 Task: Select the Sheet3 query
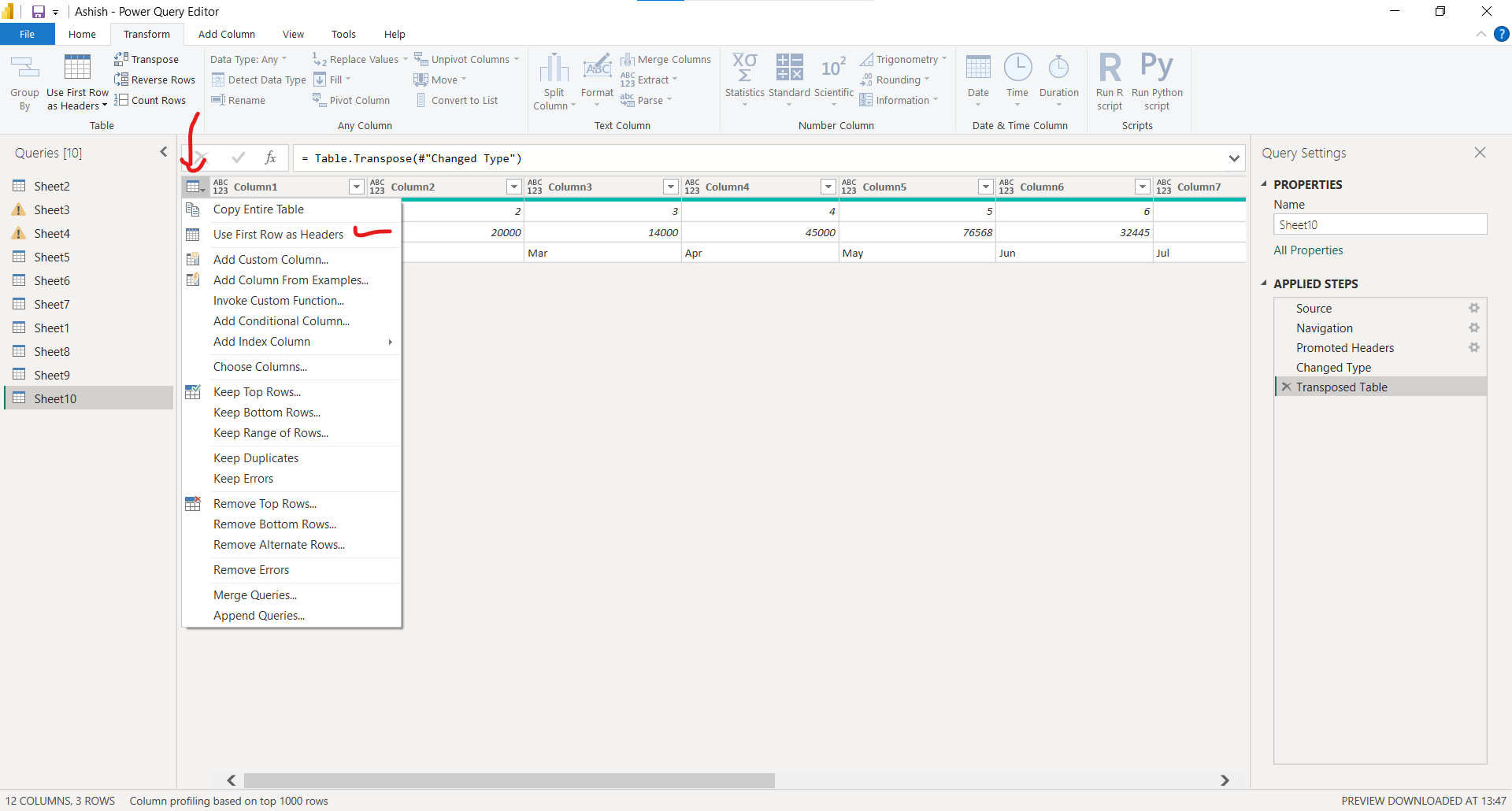click(52, 210)
